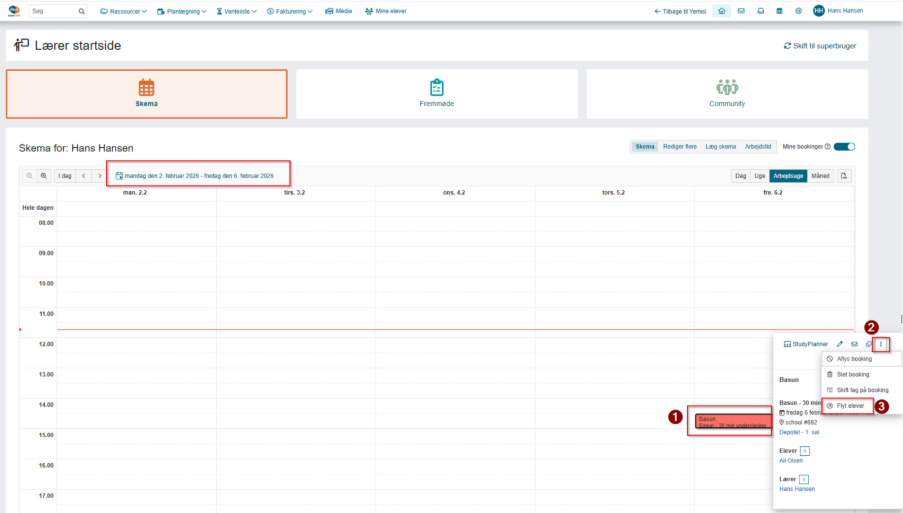Click the zoom-in magnifier in schedule toolbar

click(44, 176)
